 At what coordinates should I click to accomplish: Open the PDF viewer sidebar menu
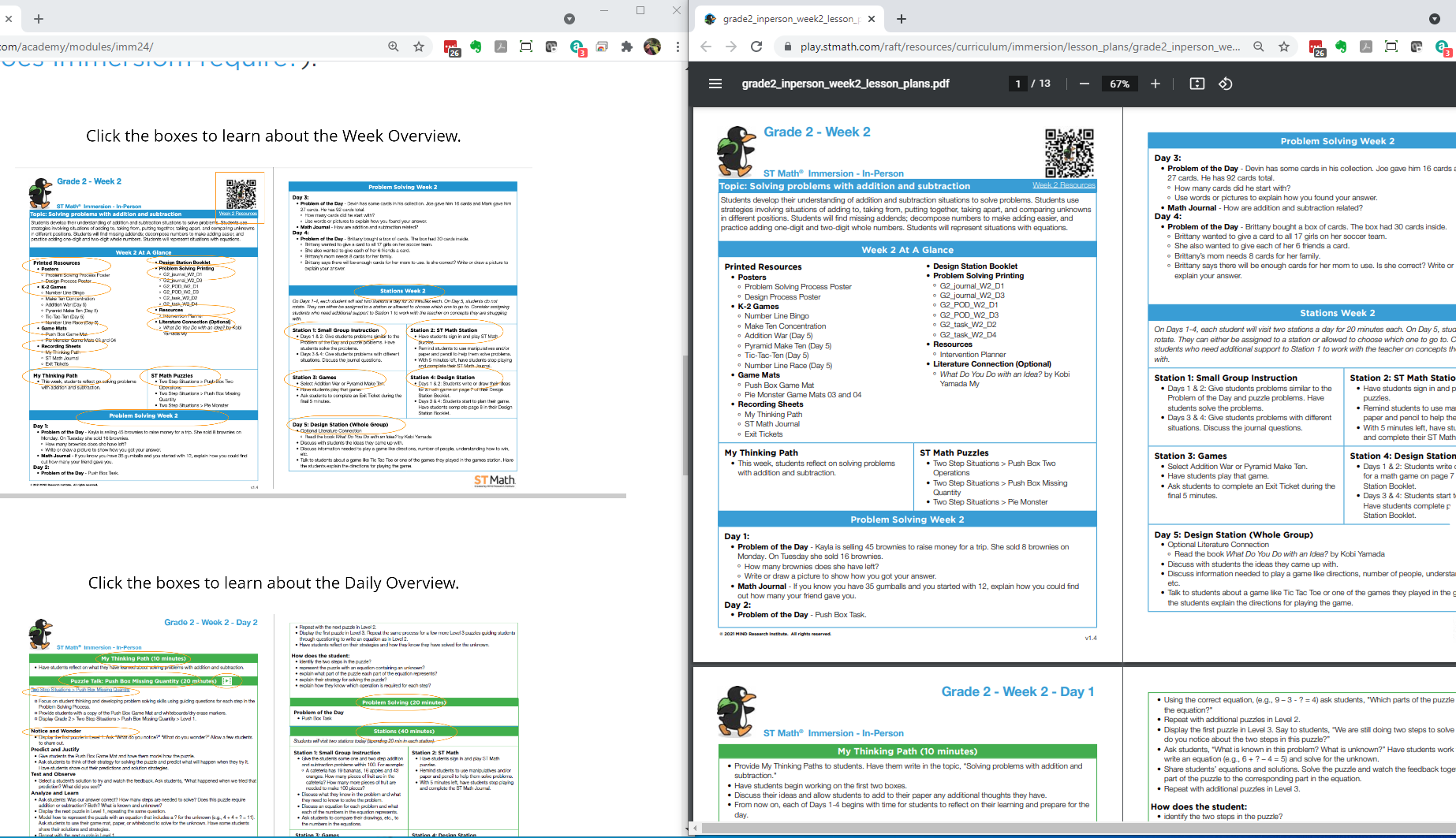[x=715, y=84]
